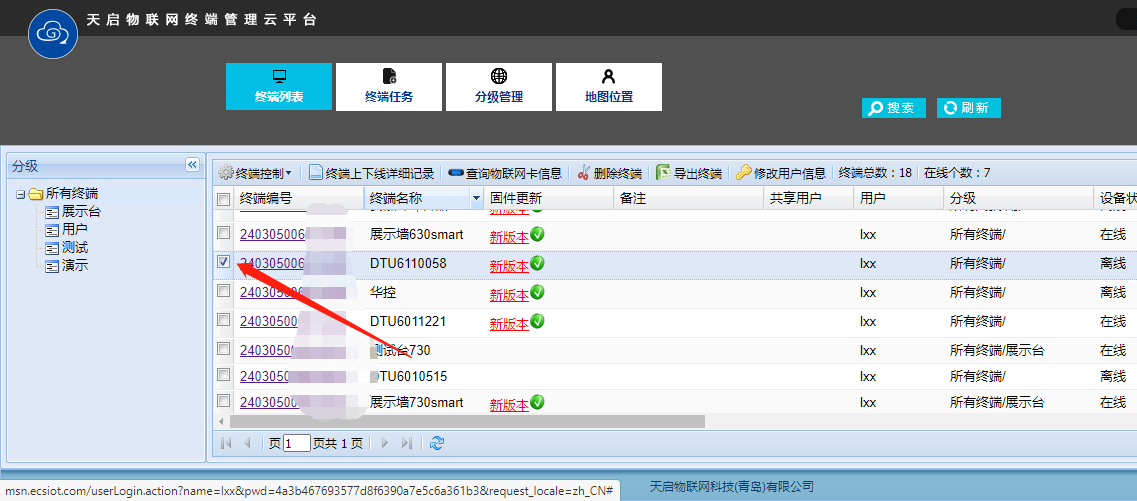
Task: Click green check icon in 展示墙730smart row
Action: click(537, 401)
